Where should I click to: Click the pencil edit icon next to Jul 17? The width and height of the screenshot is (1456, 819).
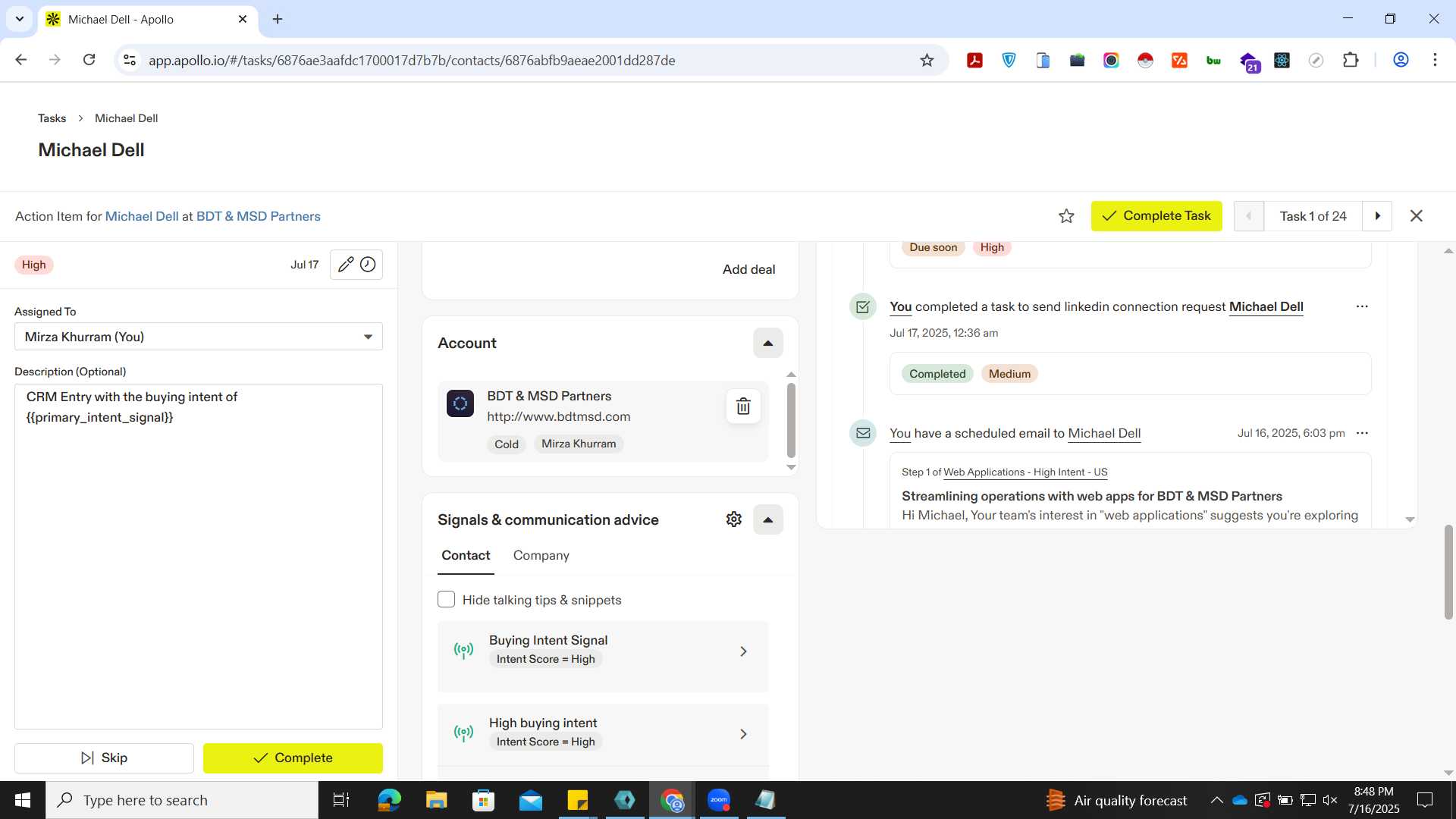click(346, 265)
